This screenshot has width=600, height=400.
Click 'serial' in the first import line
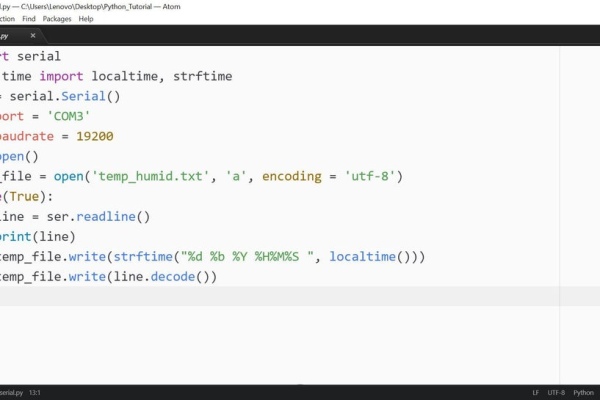point(39,56)
